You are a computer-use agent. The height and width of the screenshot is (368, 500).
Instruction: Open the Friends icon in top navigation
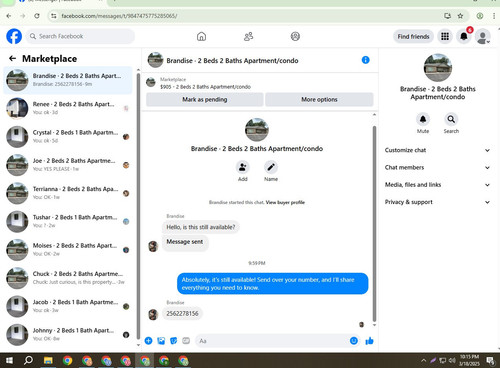[x=248, y=36]
